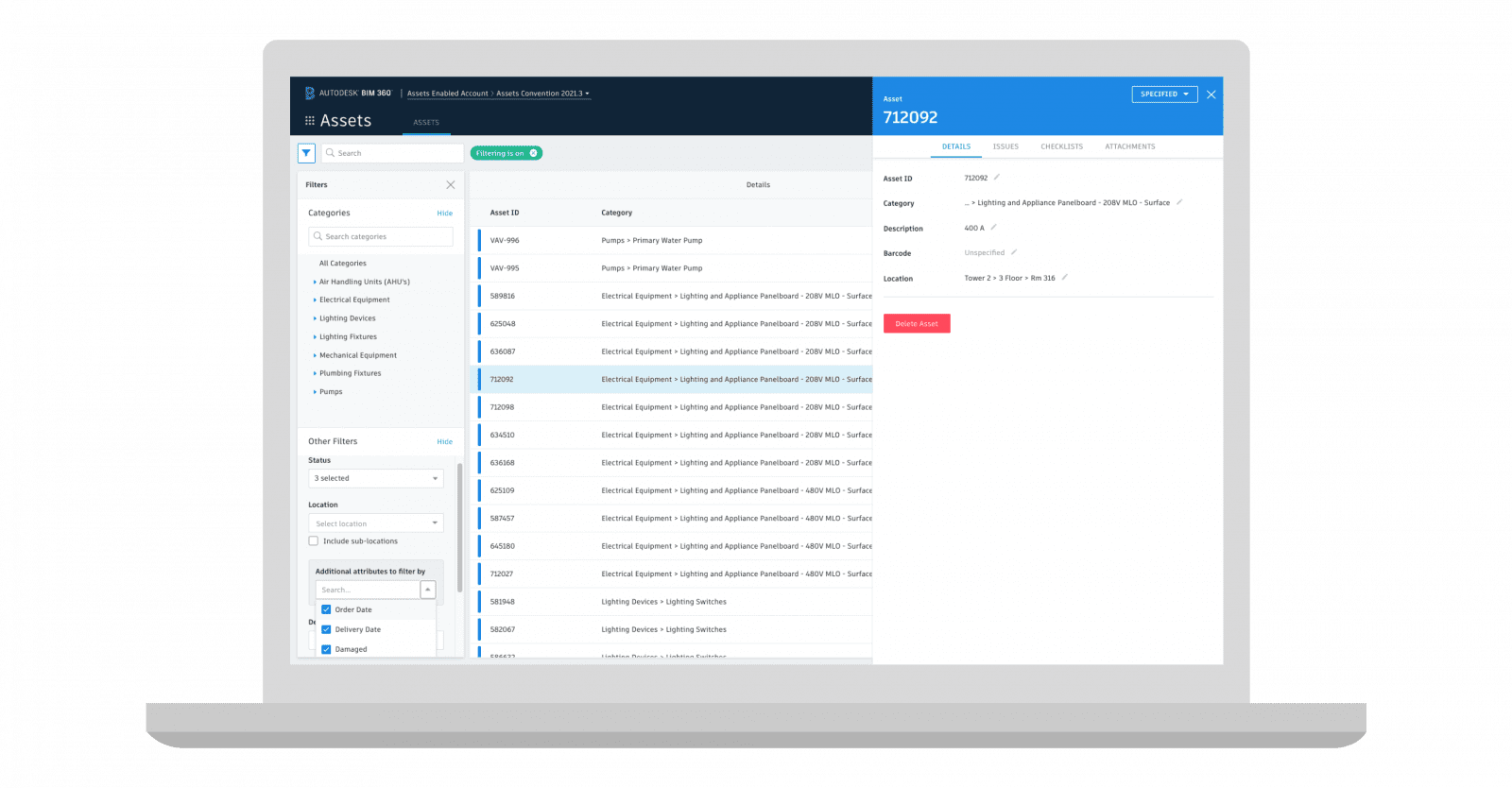Viewport: 1512px width, 788px height.
Task: Edit the Description pencil icon
Action: tap(993, 228)
